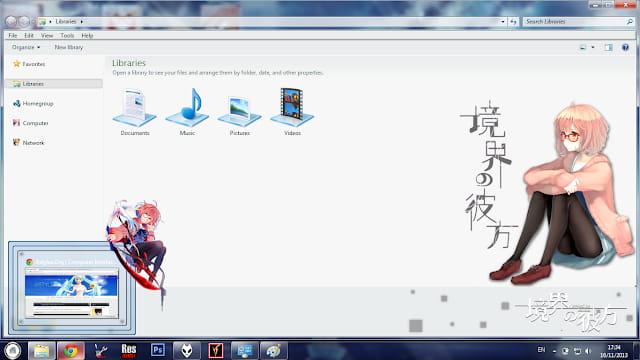Open the File menu
Image resolution: width=640 pixels, height=360 pixels.
coord(13,36)
